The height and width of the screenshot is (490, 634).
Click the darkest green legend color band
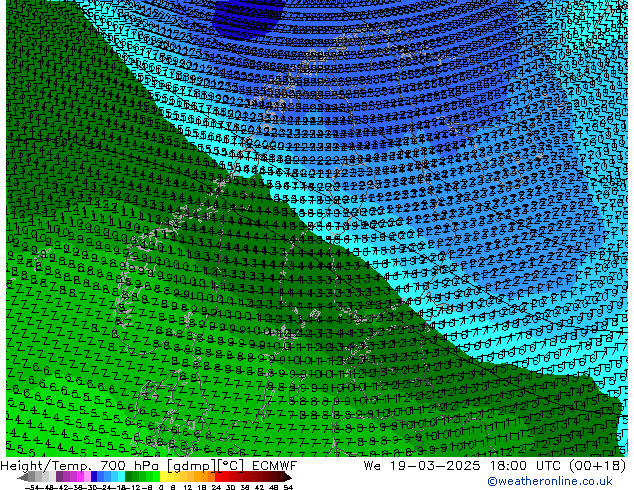coord(129,477)
